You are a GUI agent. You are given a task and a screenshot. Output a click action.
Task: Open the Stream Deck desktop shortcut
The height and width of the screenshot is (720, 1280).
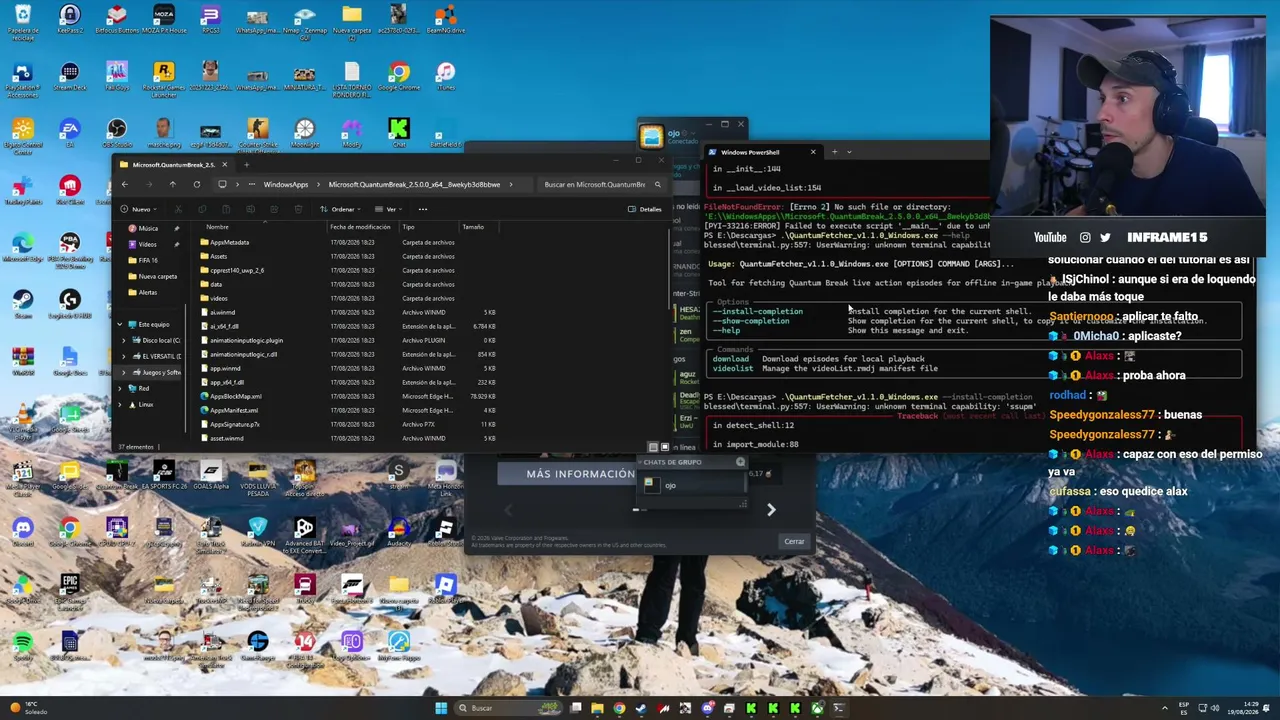[x=70, y=77]
